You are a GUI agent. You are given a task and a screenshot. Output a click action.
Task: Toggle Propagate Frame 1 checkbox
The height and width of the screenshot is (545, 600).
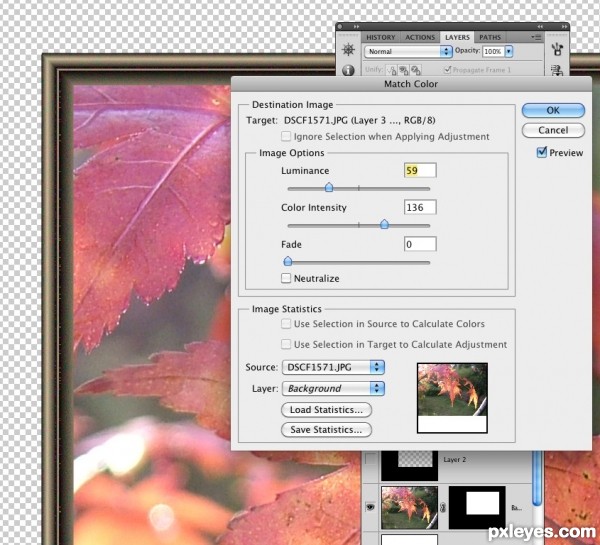(447, 70)
